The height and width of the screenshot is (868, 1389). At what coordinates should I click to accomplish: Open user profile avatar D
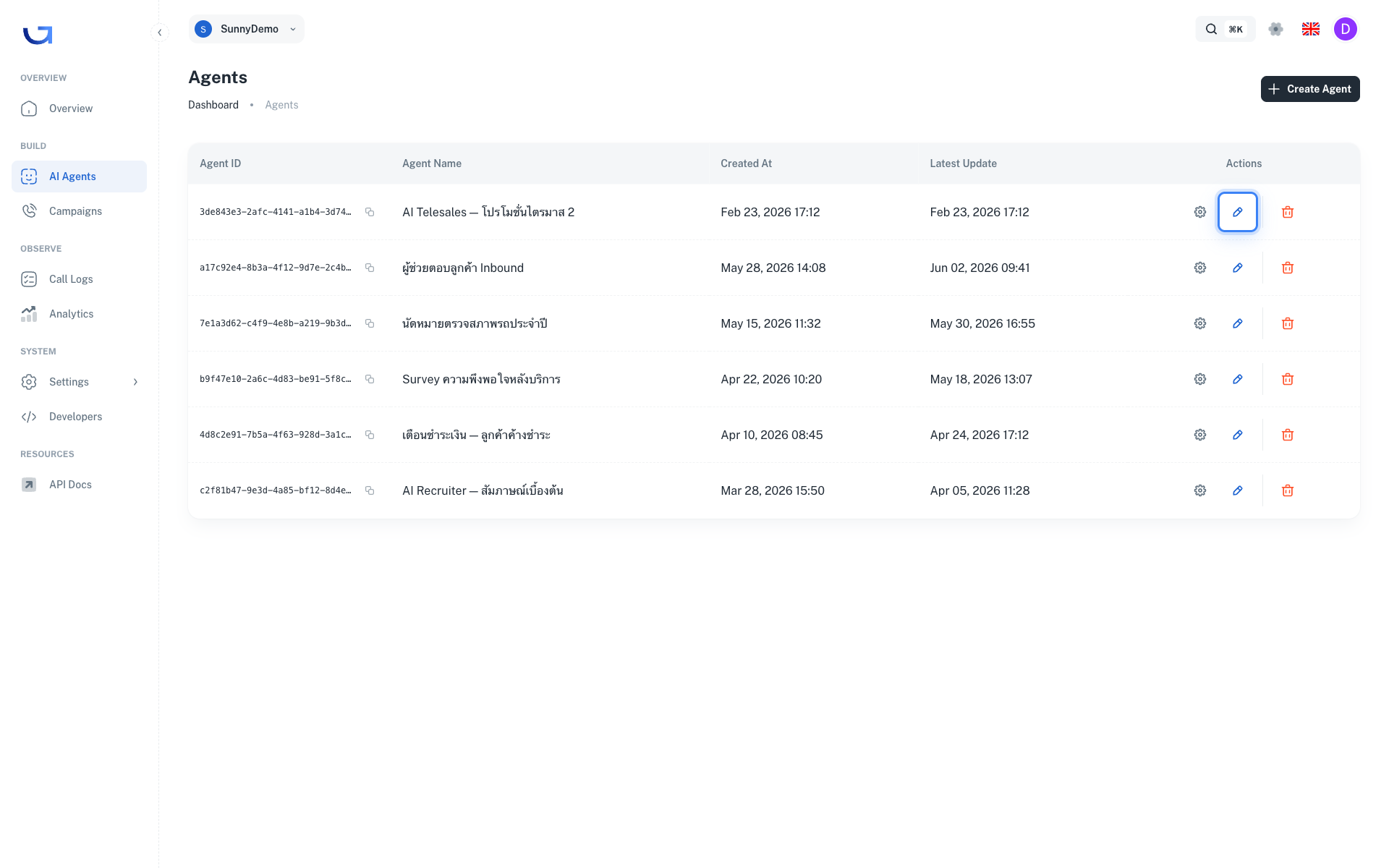click(x=1346, y=29)
